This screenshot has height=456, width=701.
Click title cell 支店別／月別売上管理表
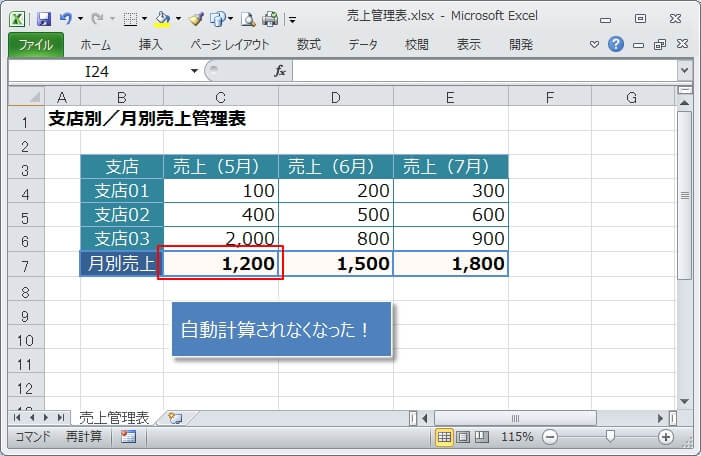(147, 119)
